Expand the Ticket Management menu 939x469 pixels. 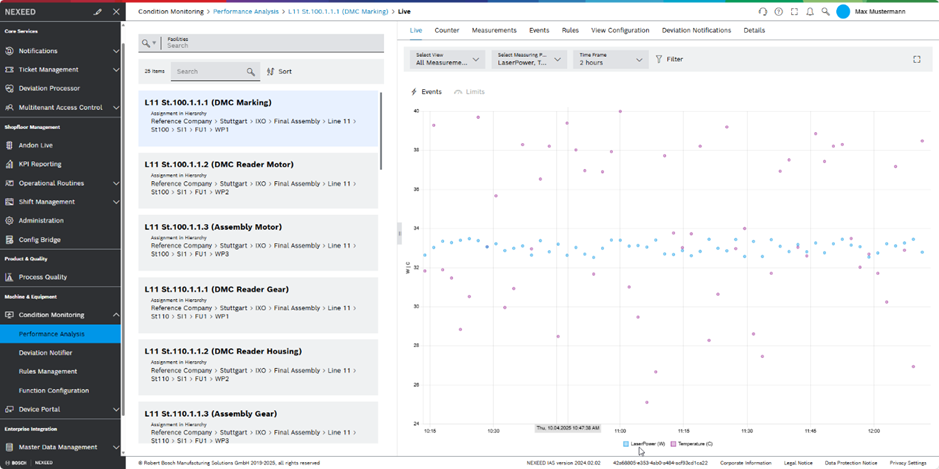click(116, 70)
